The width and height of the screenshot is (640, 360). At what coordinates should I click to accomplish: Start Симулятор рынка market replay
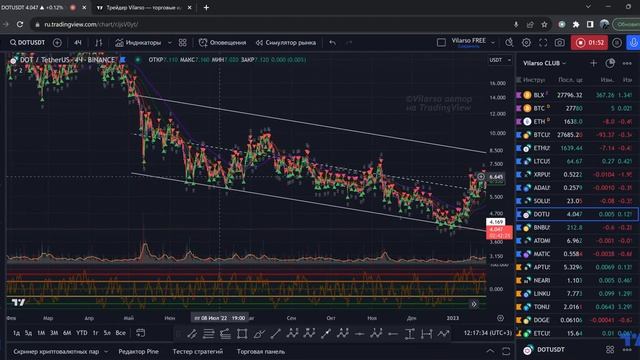click(286, 42)
